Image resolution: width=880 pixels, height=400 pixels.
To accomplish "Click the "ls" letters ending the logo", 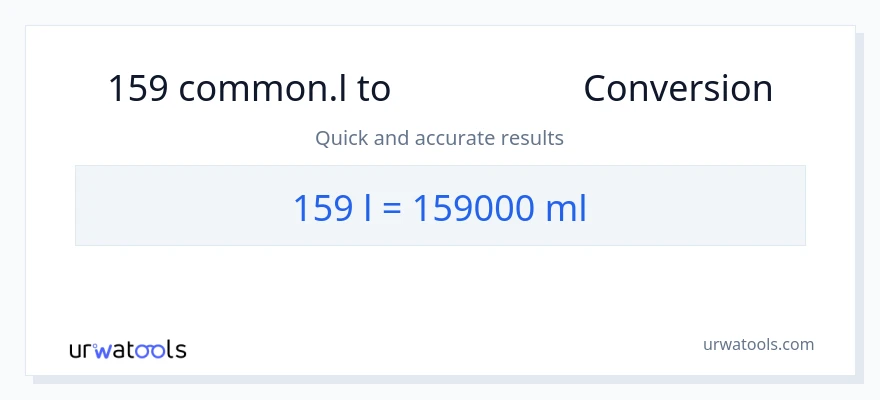I will (176, 349).
